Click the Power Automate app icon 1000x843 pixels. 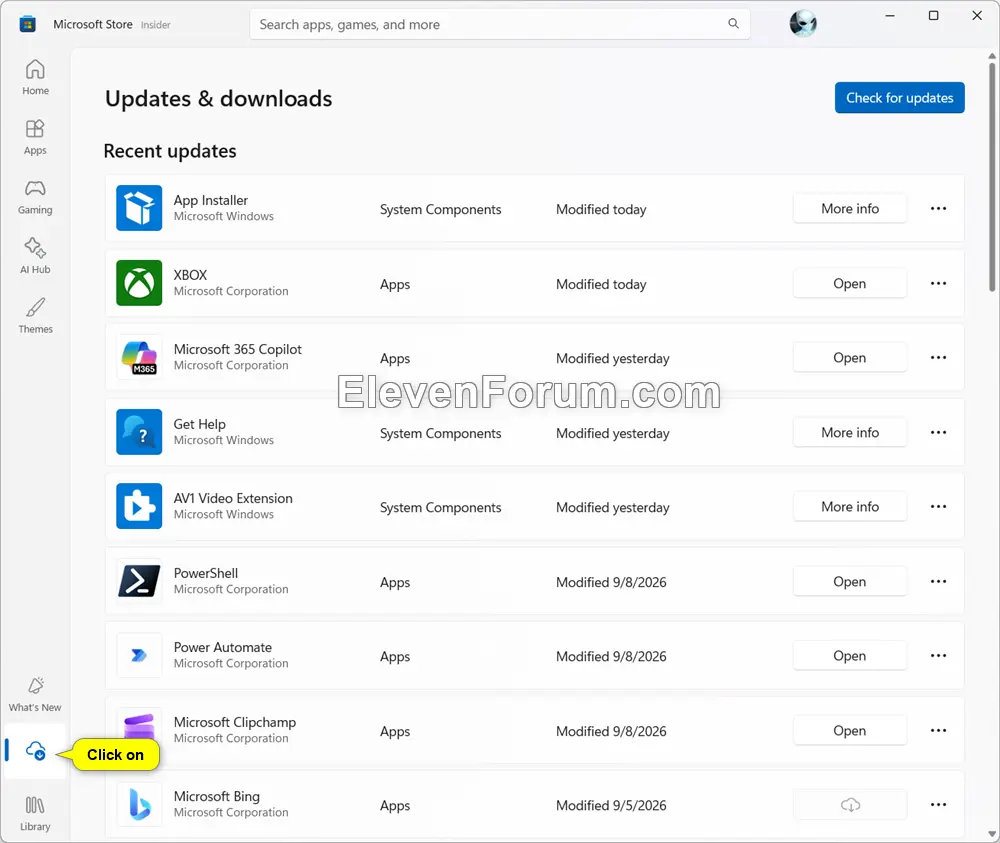139,655
